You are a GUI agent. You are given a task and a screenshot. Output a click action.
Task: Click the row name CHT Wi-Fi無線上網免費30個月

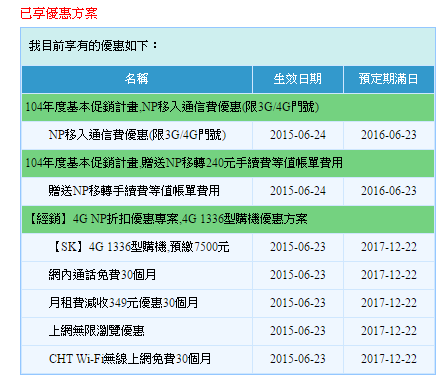point(130,359)
